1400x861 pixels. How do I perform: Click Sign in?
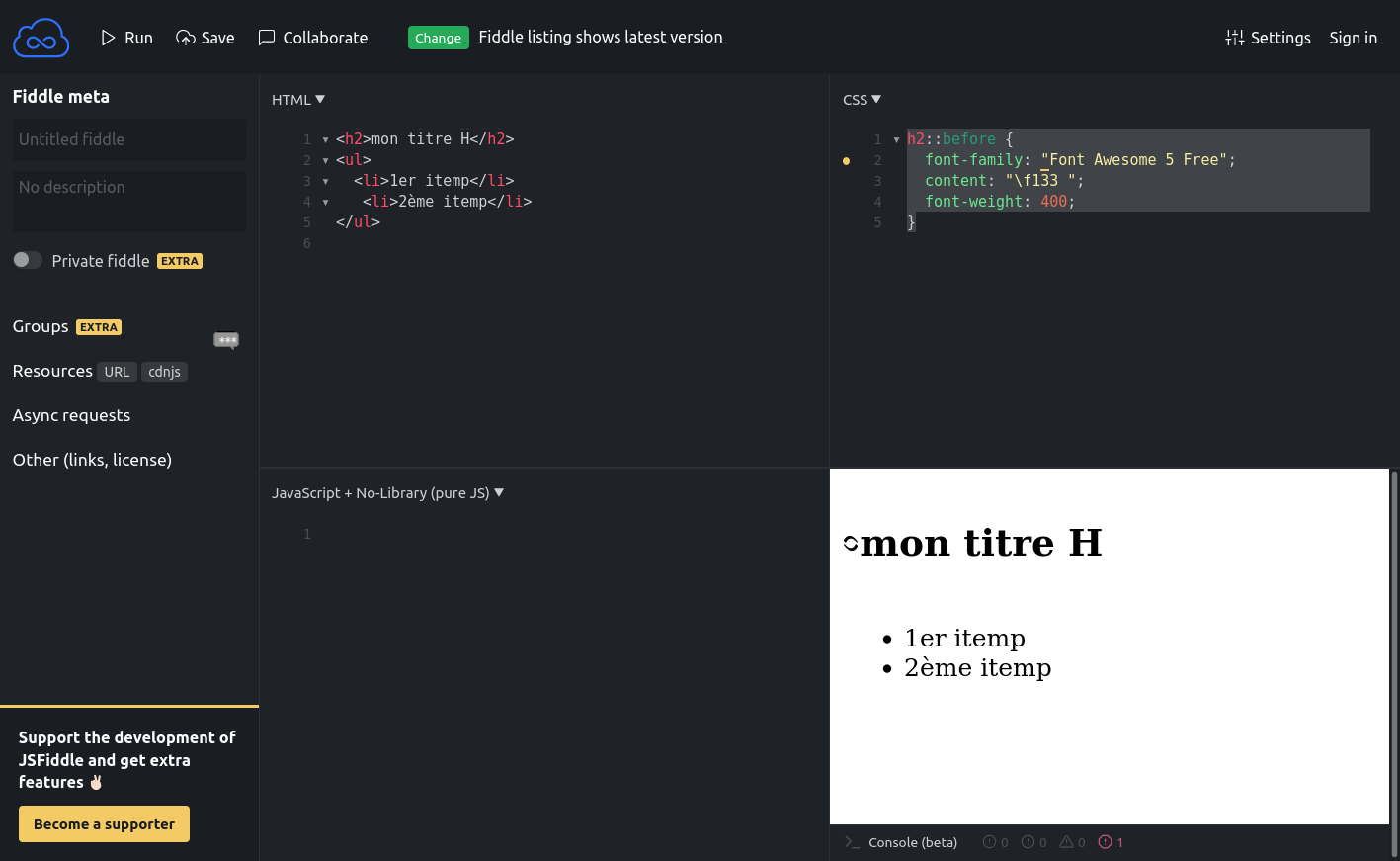coord(1353,38)
